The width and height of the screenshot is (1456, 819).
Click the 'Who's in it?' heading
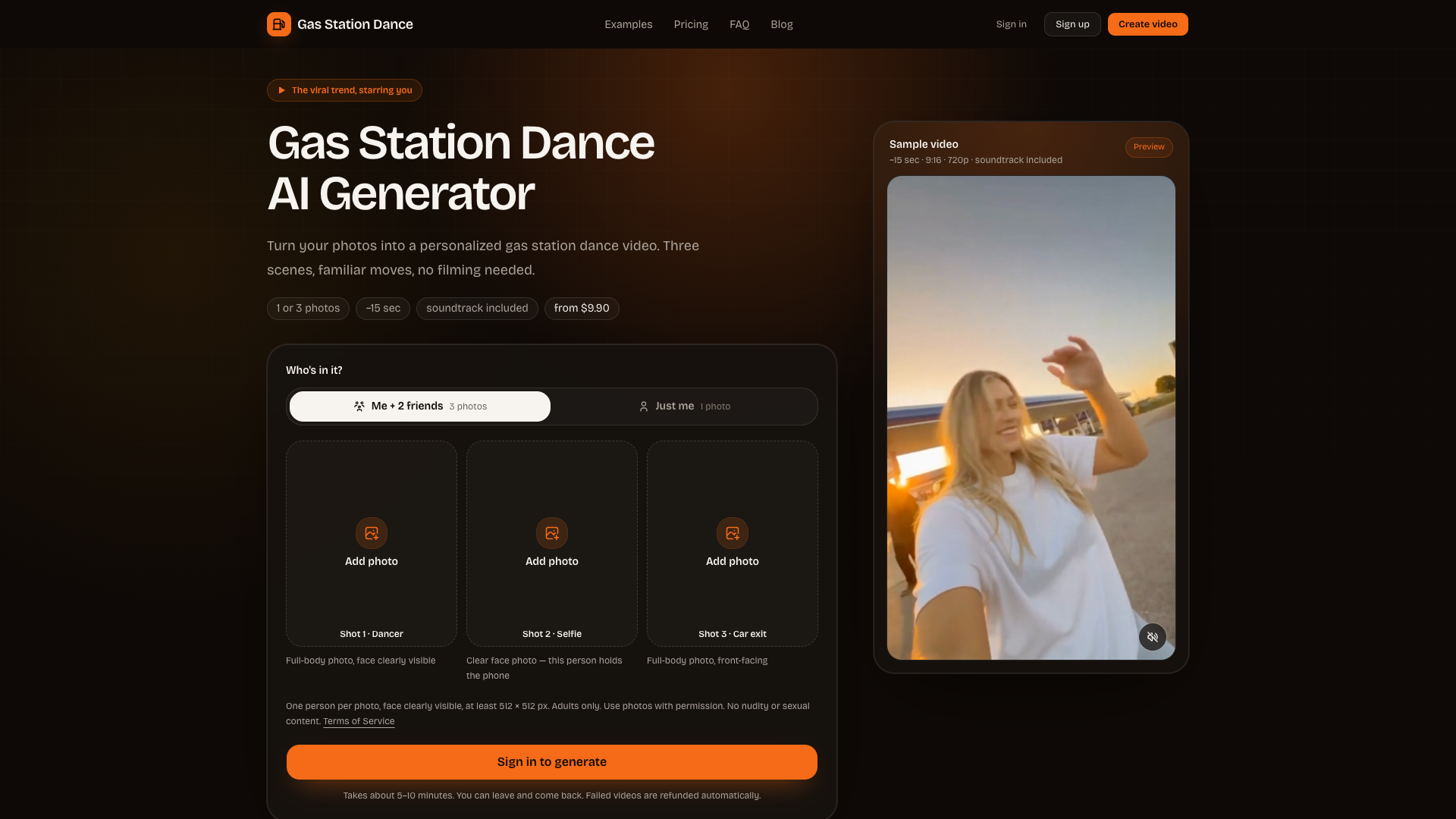tap(314, 370)
